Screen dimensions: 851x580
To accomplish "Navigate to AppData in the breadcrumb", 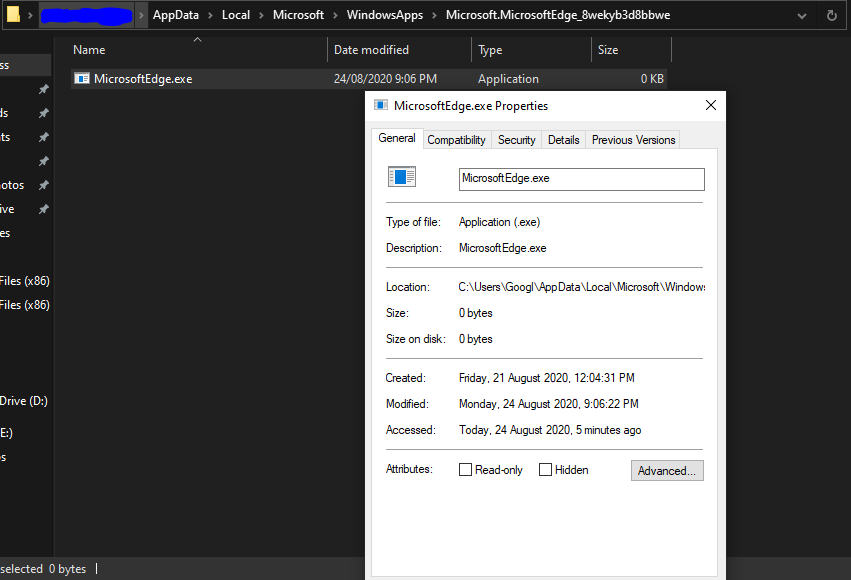I will click(x=176, y=15).
